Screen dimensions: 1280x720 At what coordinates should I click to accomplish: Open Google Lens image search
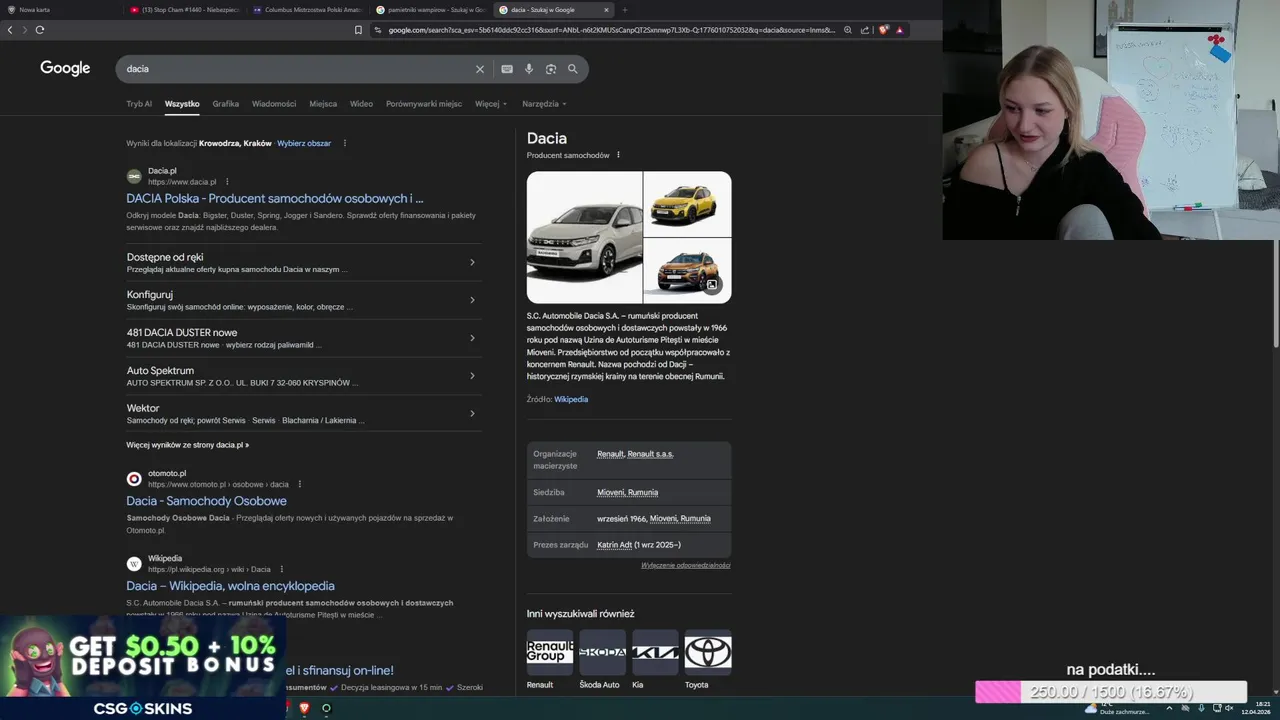(551, 69)
